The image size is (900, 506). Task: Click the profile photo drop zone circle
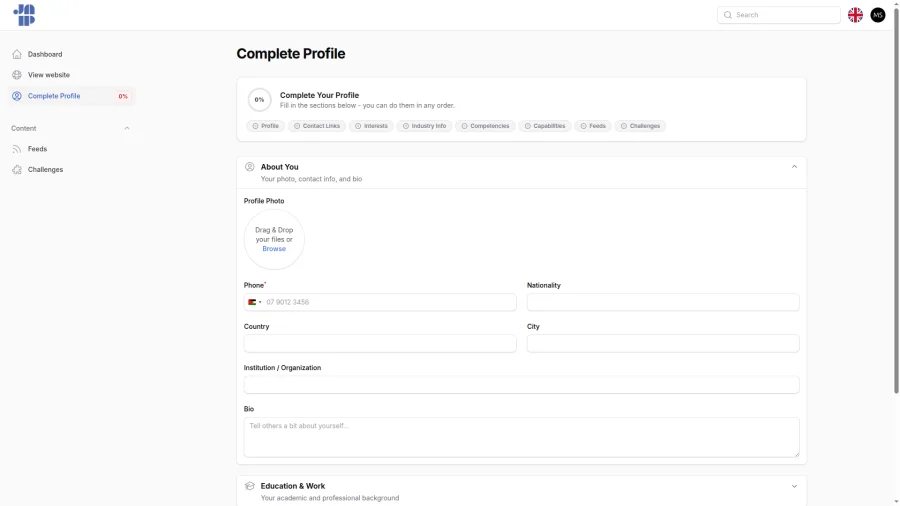point(274,239)
